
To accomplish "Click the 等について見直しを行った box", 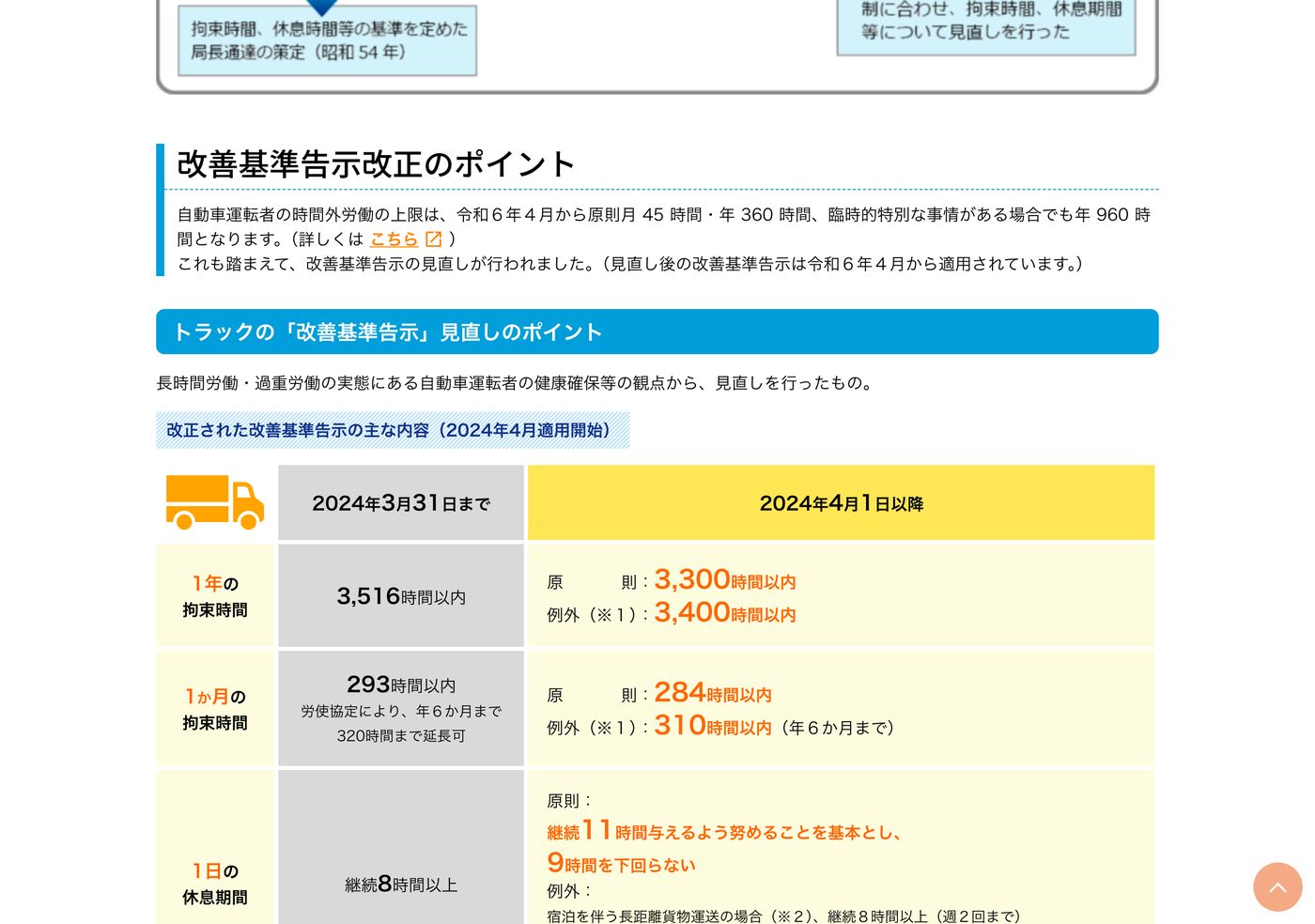I will (986, 25).
